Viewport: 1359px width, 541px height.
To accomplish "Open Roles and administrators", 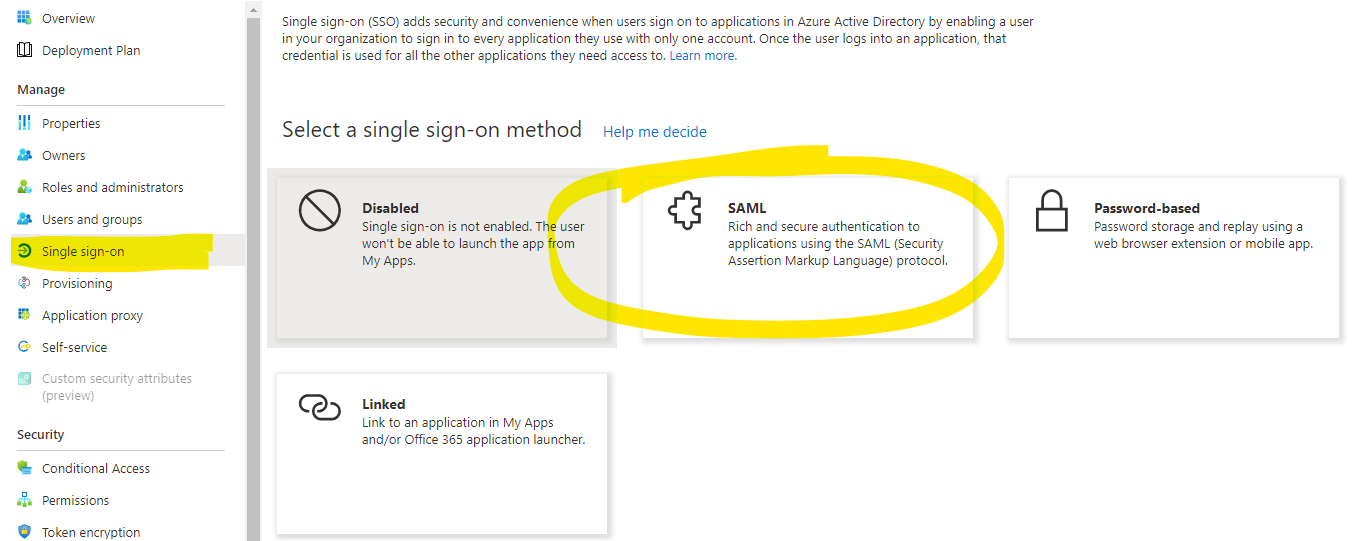I will point(112,187).
